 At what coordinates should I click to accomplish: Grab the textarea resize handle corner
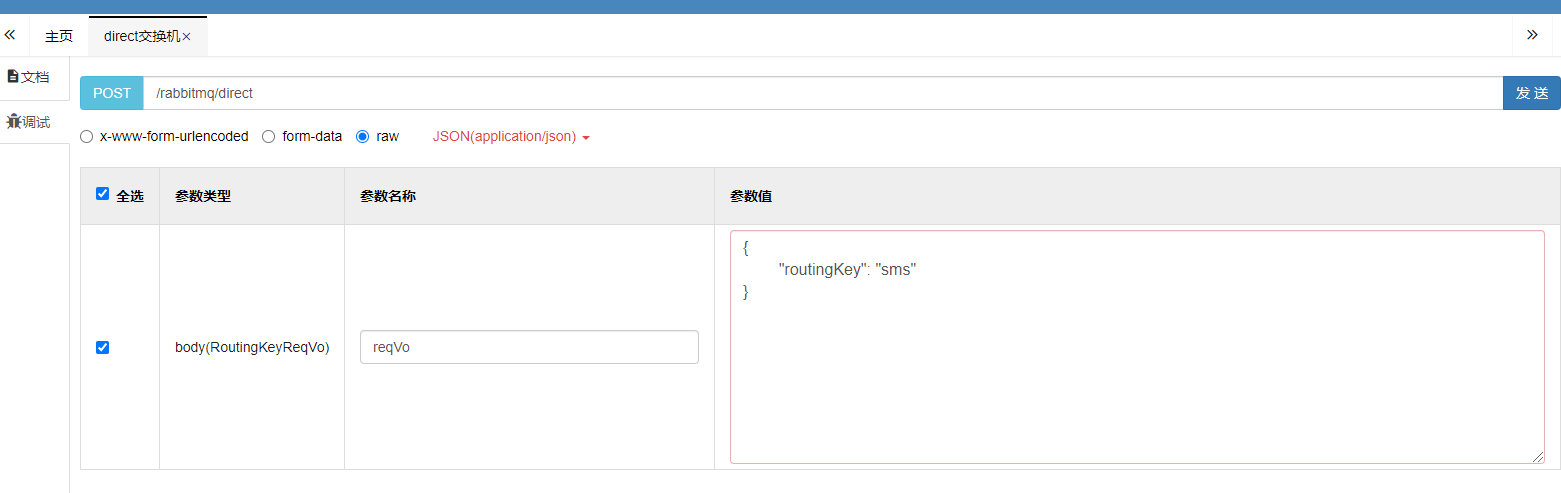click(1538, 457)
